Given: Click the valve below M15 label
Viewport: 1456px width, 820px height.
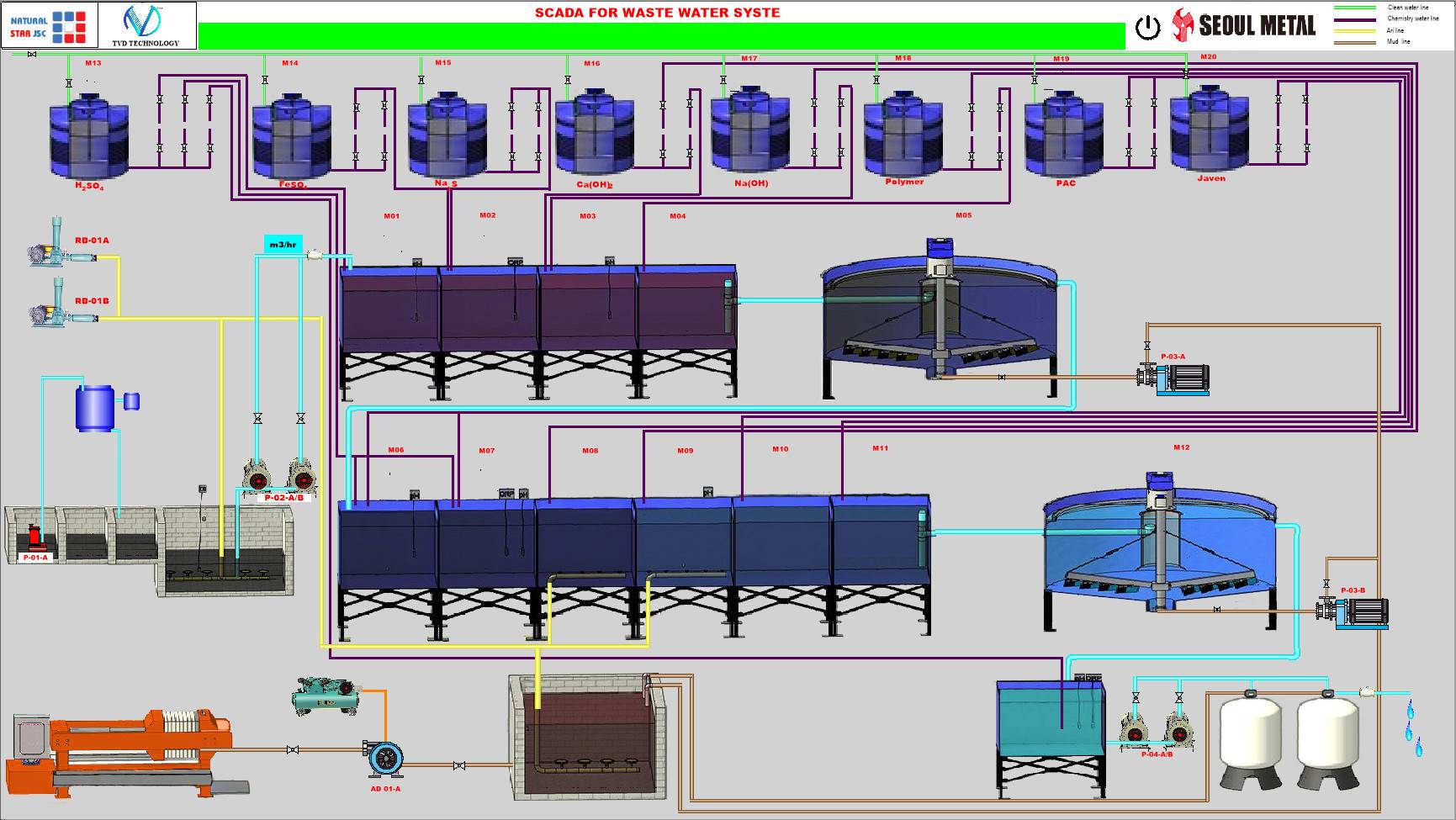Looking at the screenshot, I should point(421,80).
